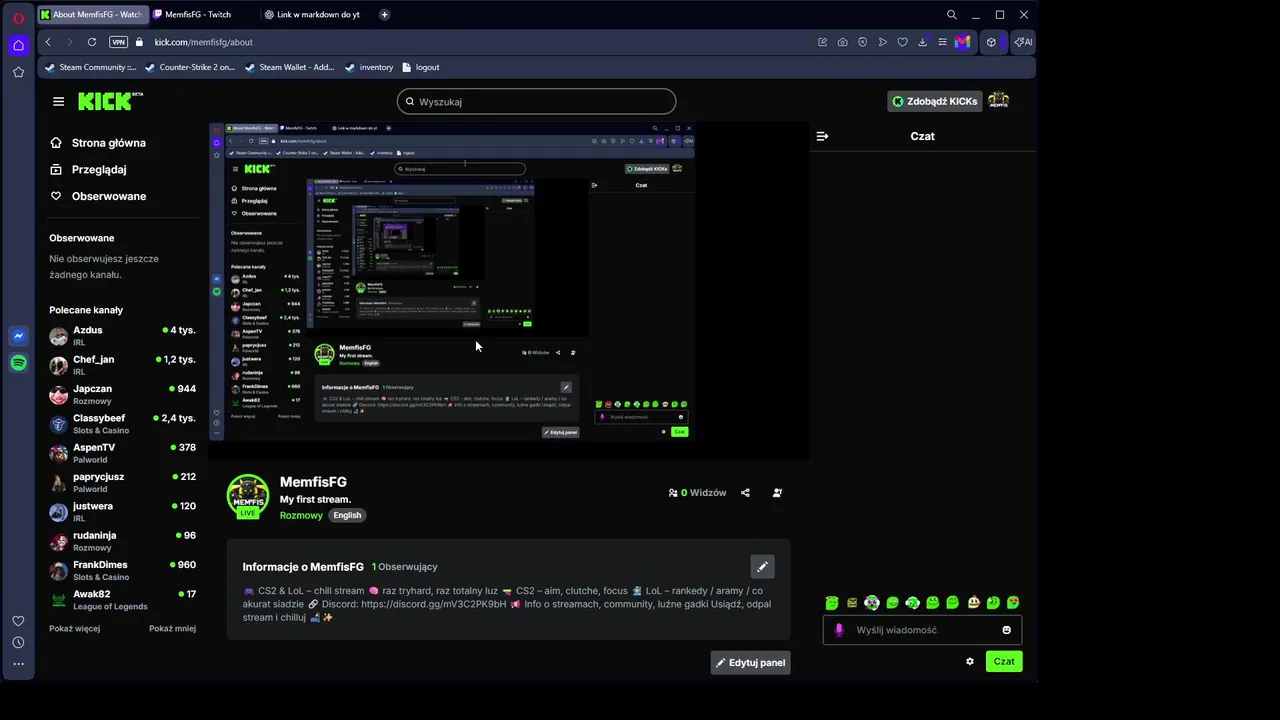Click the Wyszukaj search field
Screen dimensions: 1280x720
click(536, 101)
